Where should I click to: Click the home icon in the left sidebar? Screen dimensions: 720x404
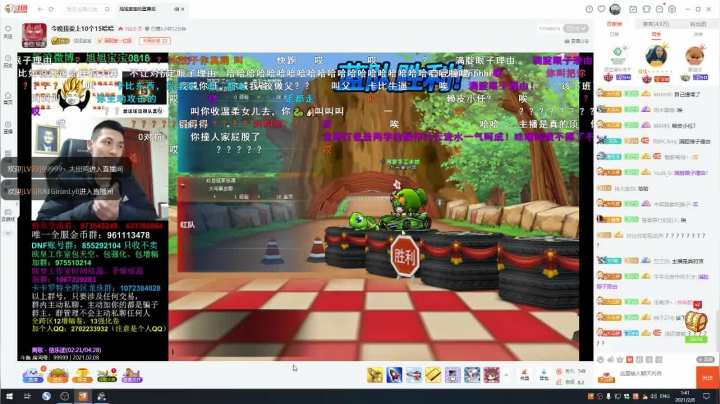pos(8,98)
